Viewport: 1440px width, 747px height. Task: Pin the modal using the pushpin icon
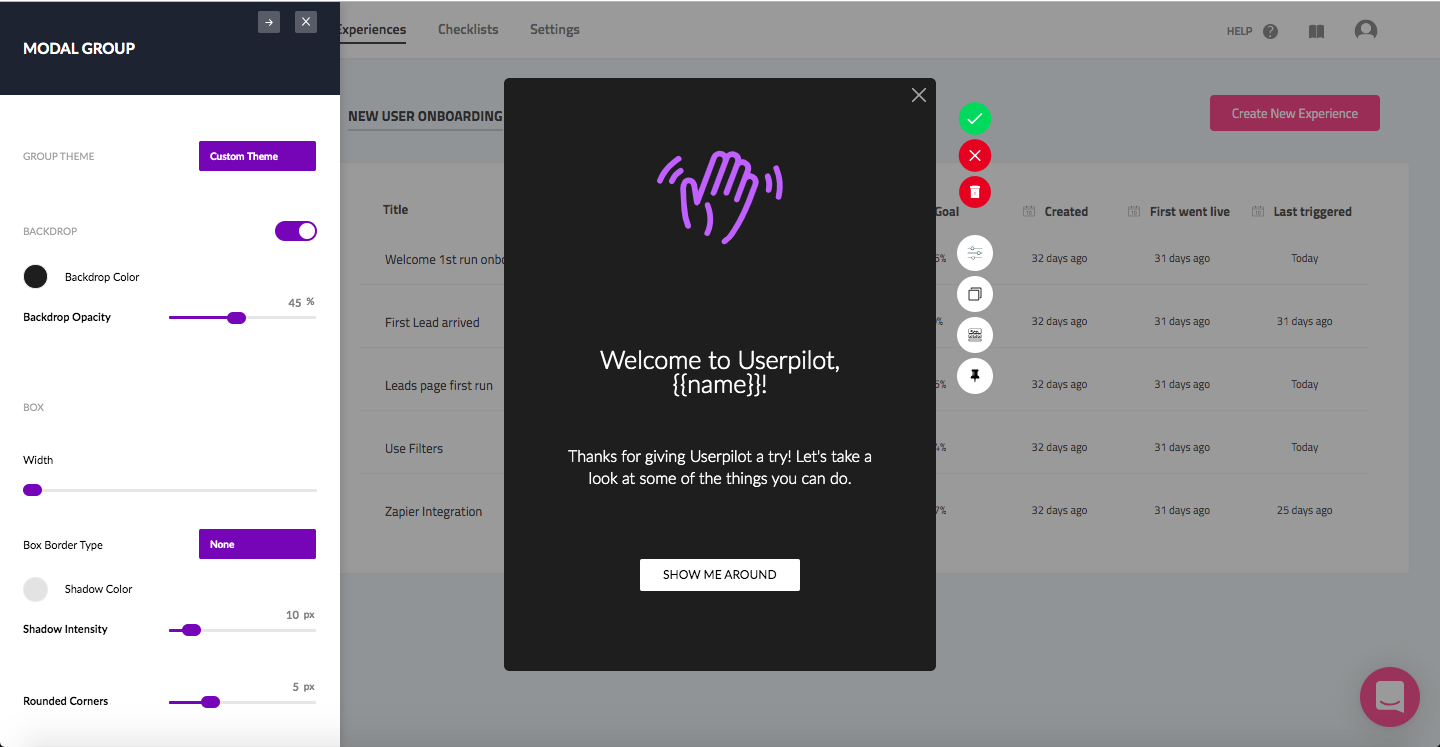[975, 376]
